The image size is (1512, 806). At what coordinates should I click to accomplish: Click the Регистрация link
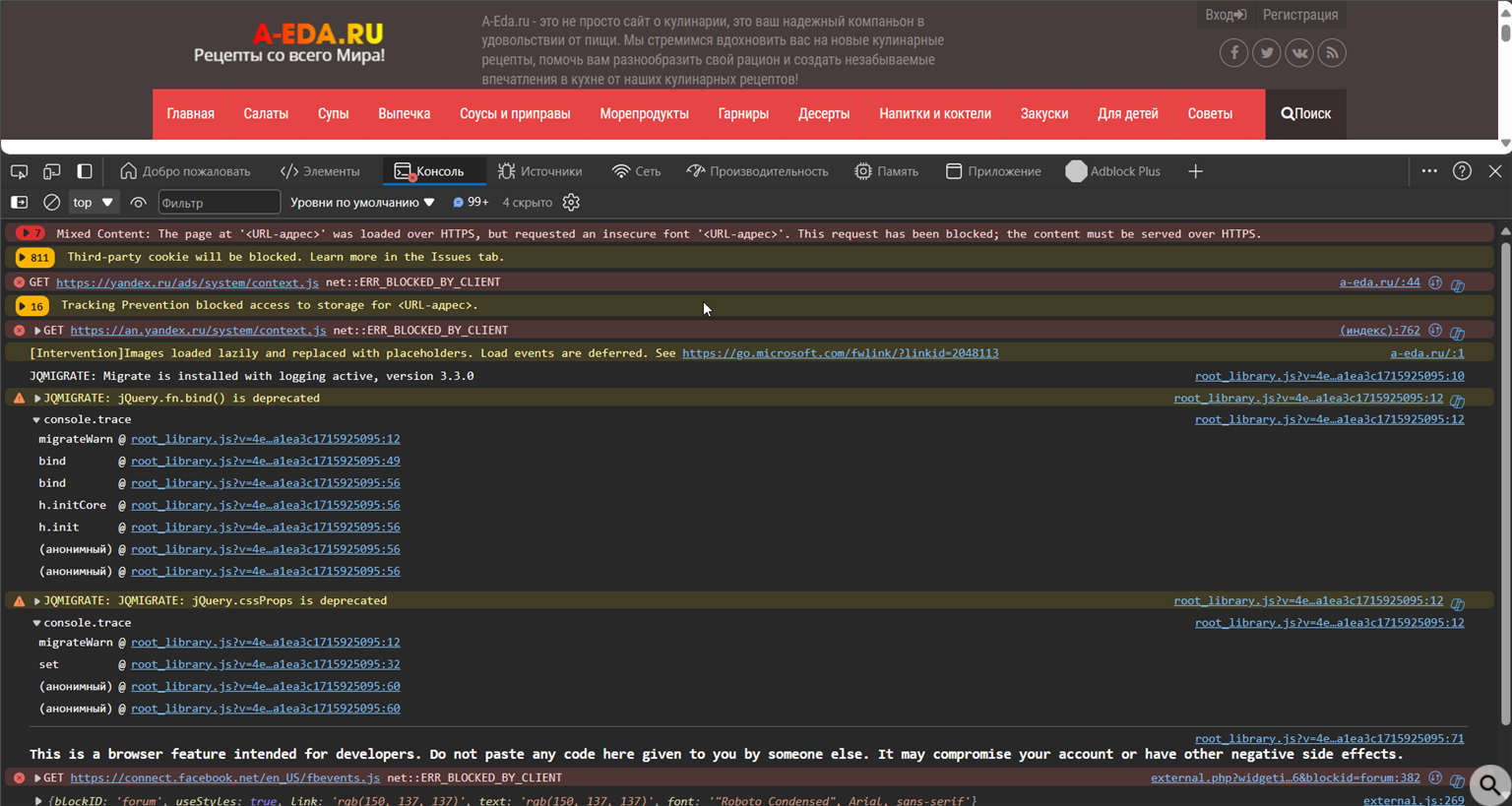click(1300, 15)
